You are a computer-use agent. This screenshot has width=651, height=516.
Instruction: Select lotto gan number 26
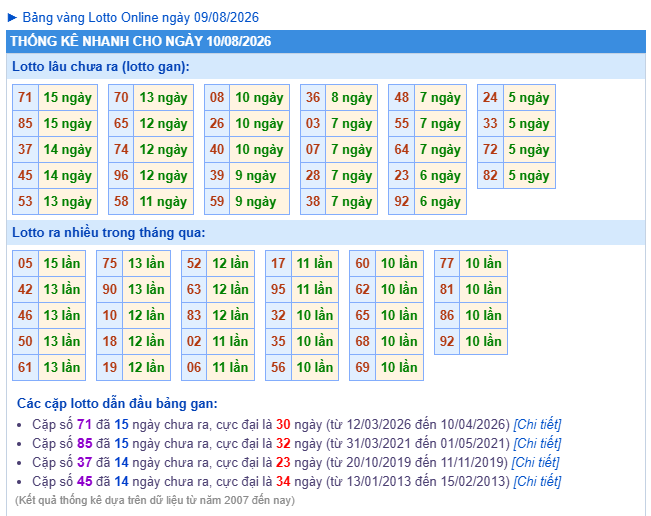tap(217, 123)
